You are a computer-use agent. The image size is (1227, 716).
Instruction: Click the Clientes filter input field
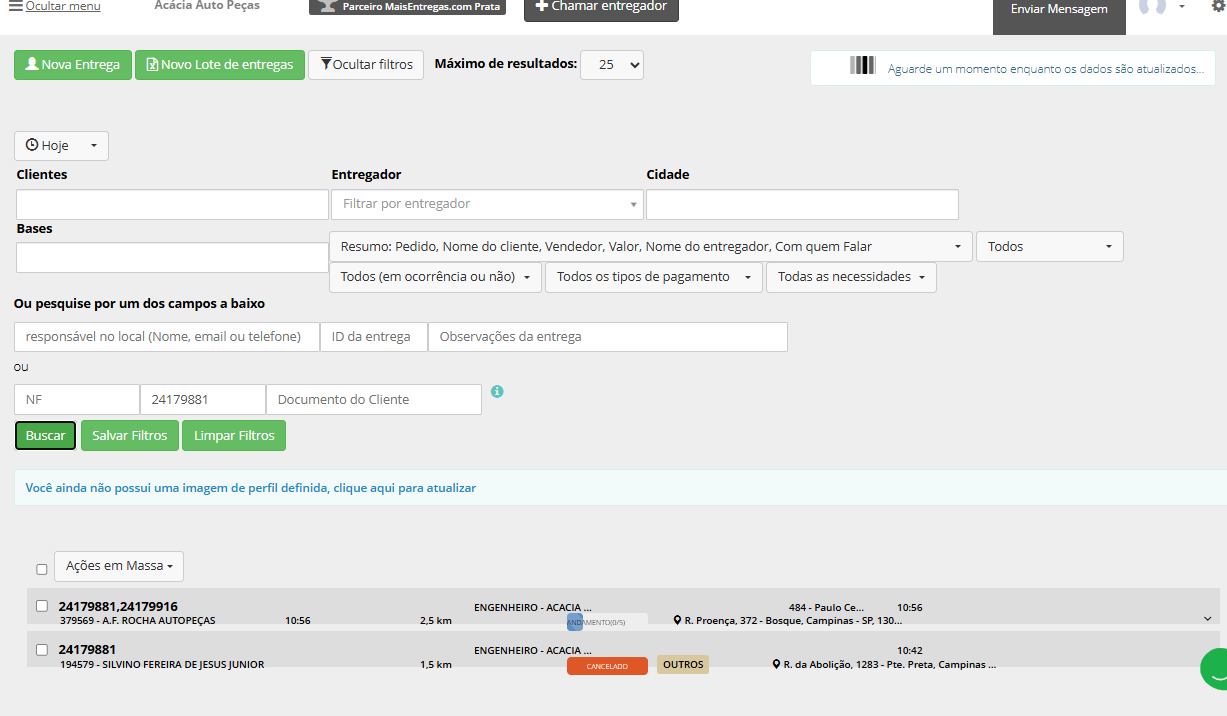coord(172,205)
